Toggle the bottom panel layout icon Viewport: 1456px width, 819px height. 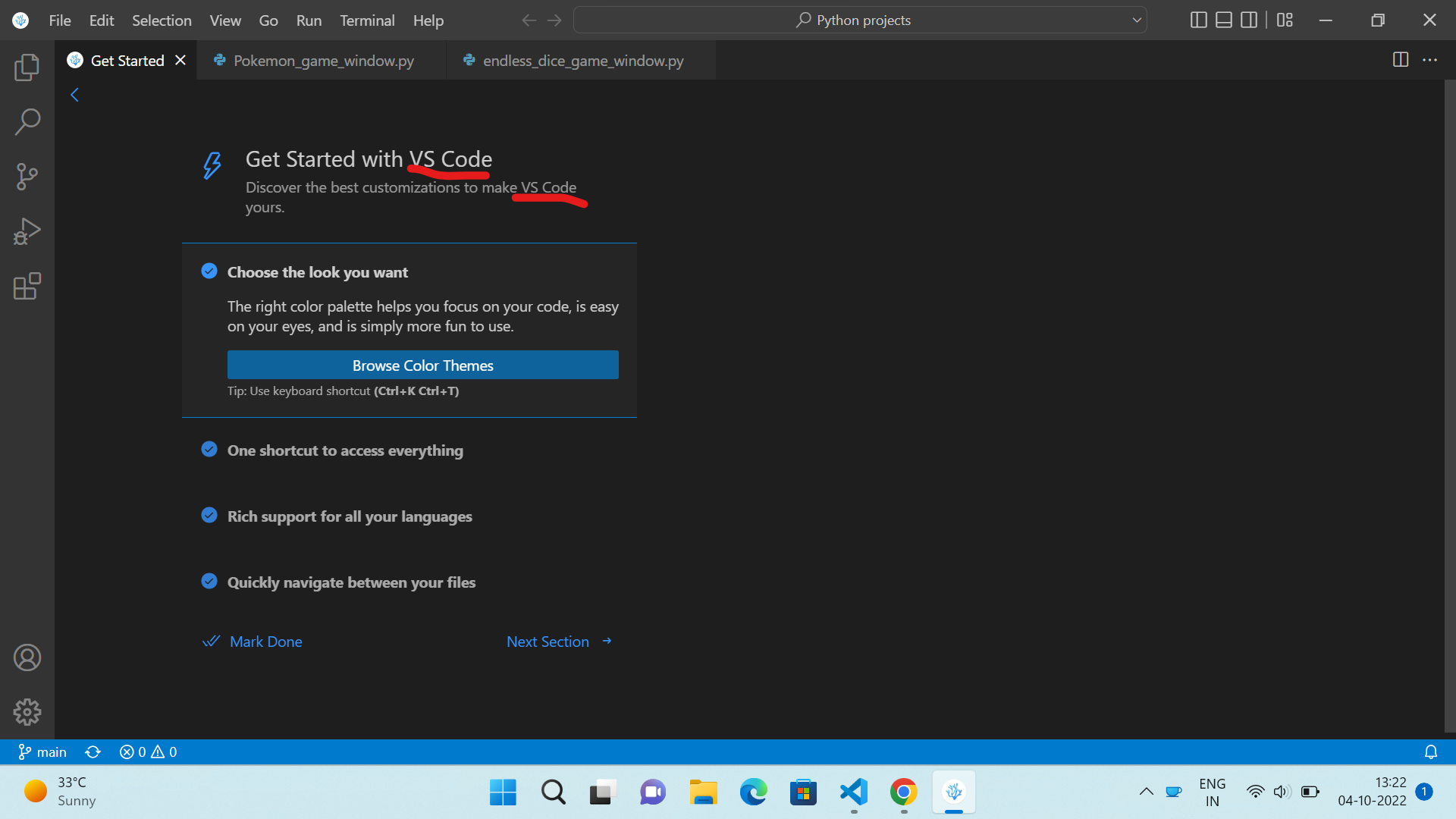tap(1224, 20)
